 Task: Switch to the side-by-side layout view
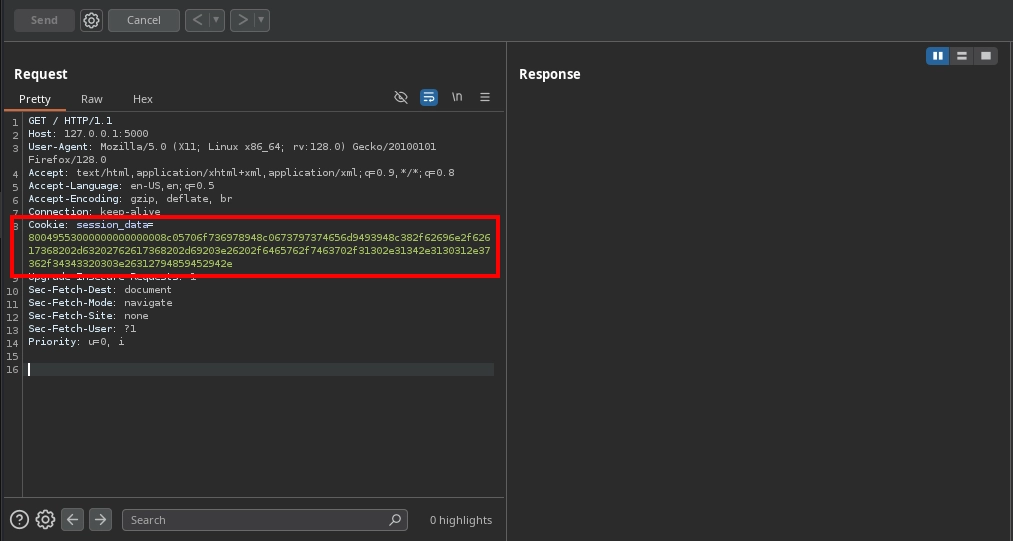point(938,56)
